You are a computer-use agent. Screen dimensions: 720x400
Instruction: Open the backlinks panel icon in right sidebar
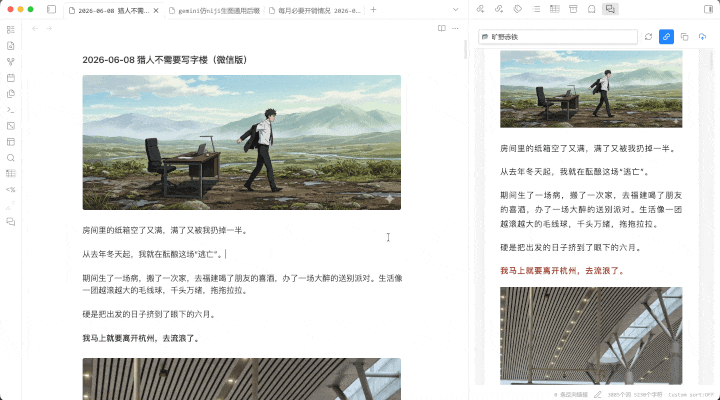[480, 9]
